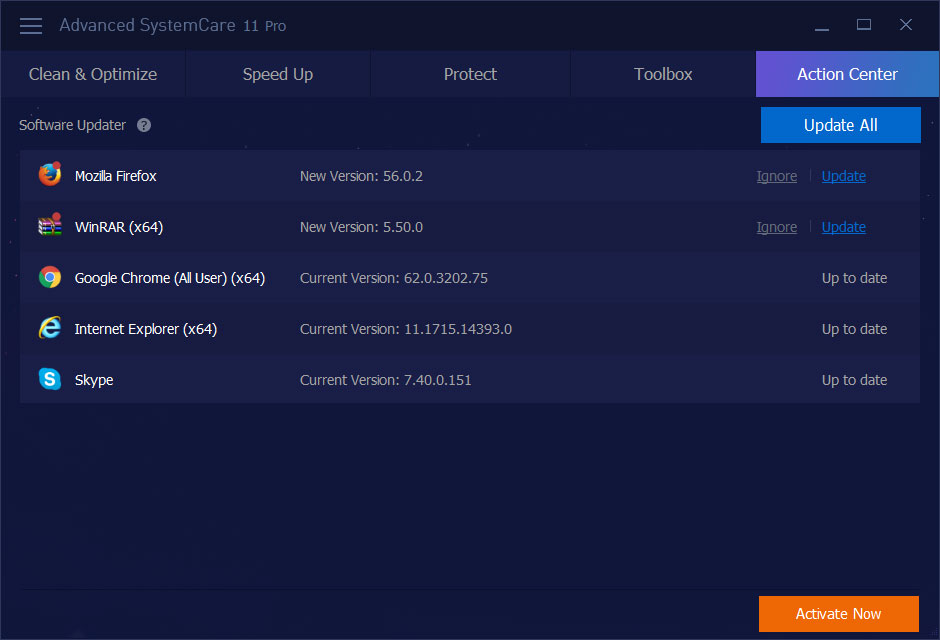
Task: Click Up to date status for Google Chrome
Action: [x=854, y=278]
